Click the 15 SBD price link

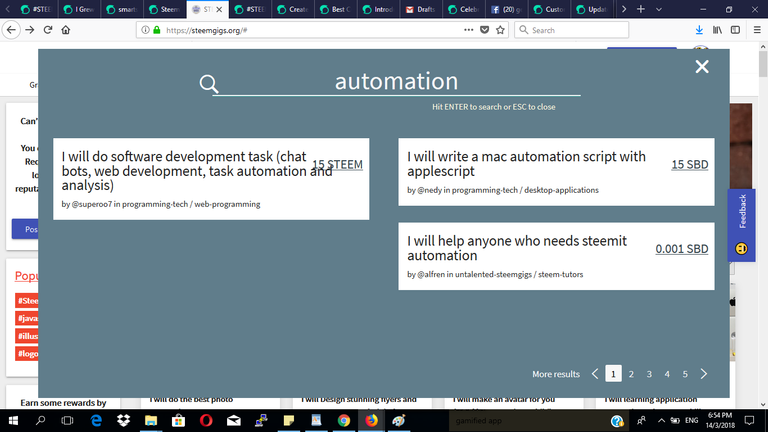click(x=690, y=165)
